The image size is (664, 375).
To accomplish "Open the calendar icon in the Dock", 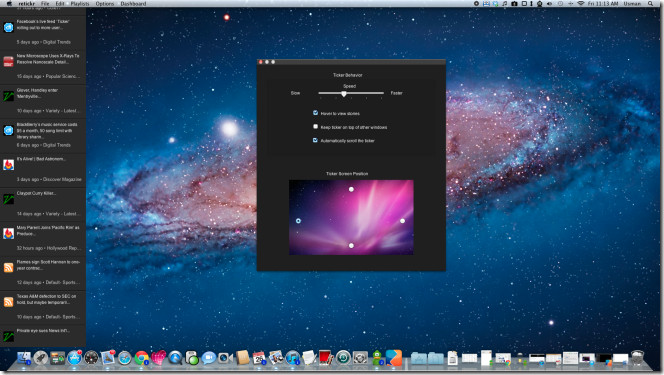I will pyautogui.click(x=259, y=358).
